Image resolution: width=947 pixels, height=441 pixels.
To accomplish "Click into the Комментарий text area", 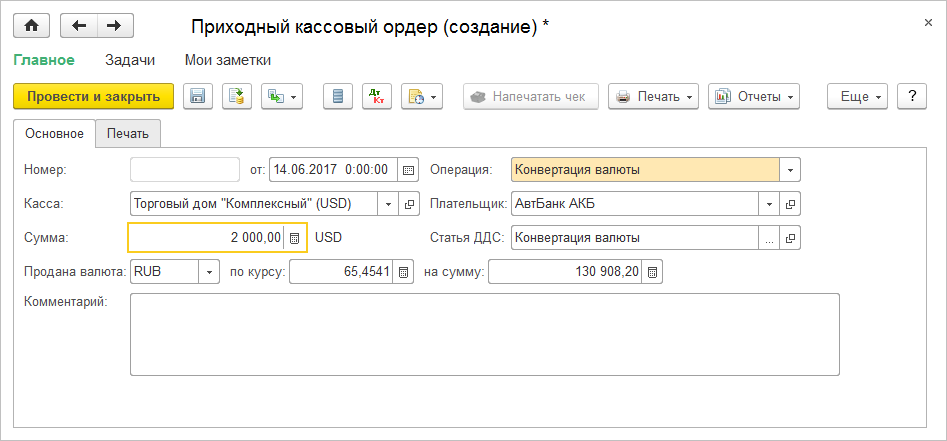I will (x=484, y=333).
